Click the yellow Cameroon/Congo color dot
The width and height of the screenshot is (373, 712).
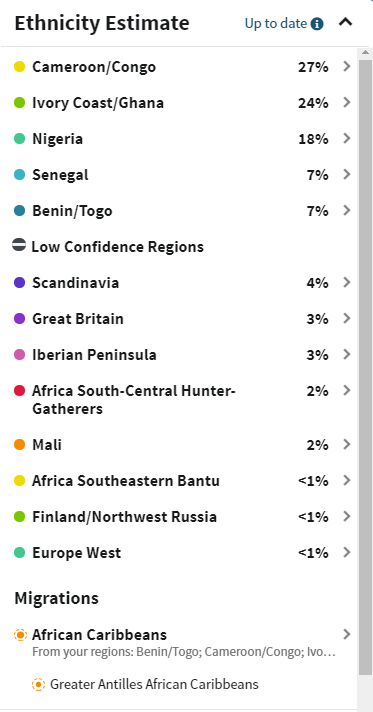click(20, 67)
